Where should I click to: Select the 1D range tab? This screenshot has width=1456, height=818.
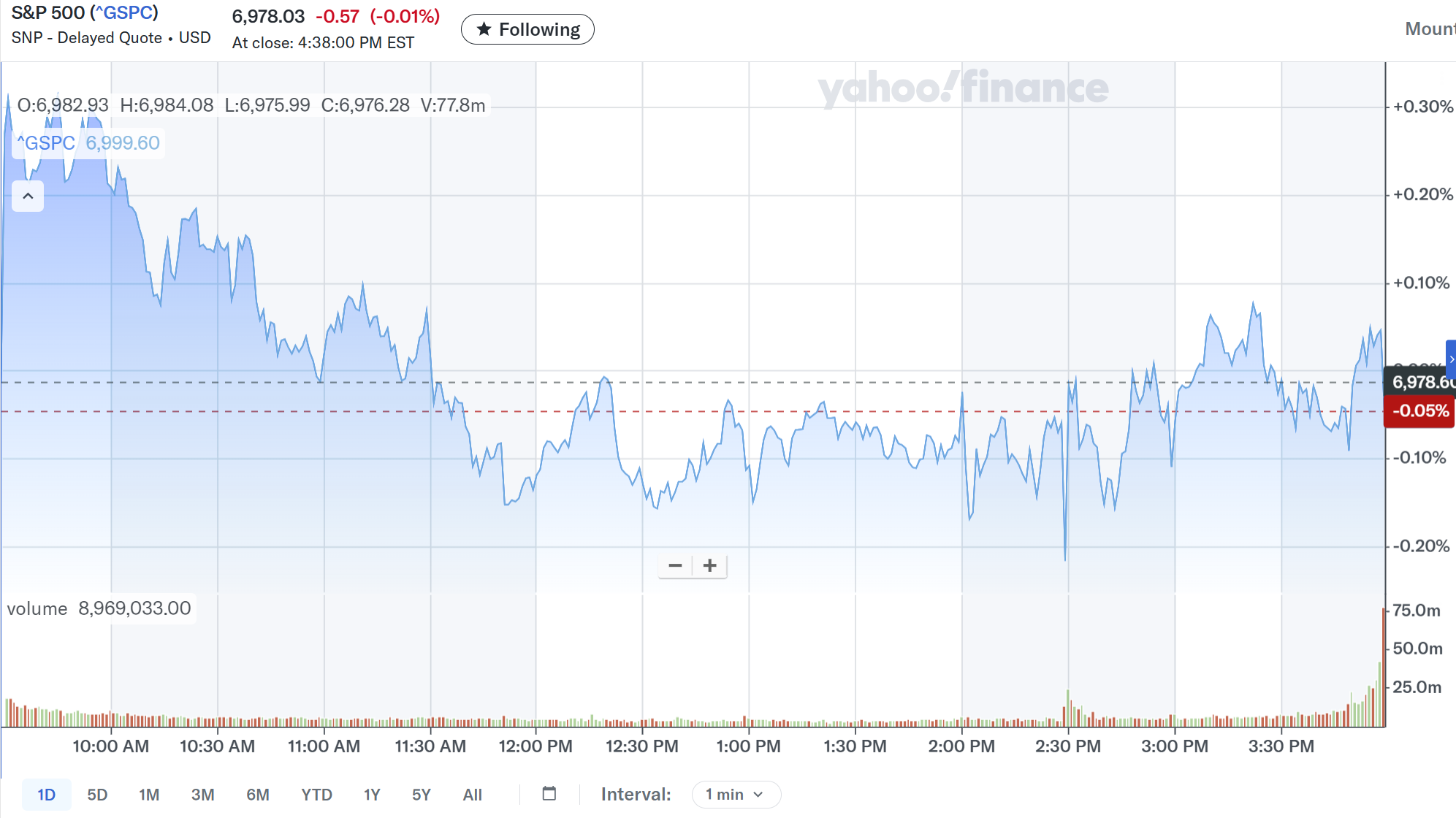pyautogui.click(x=46, y=795)
